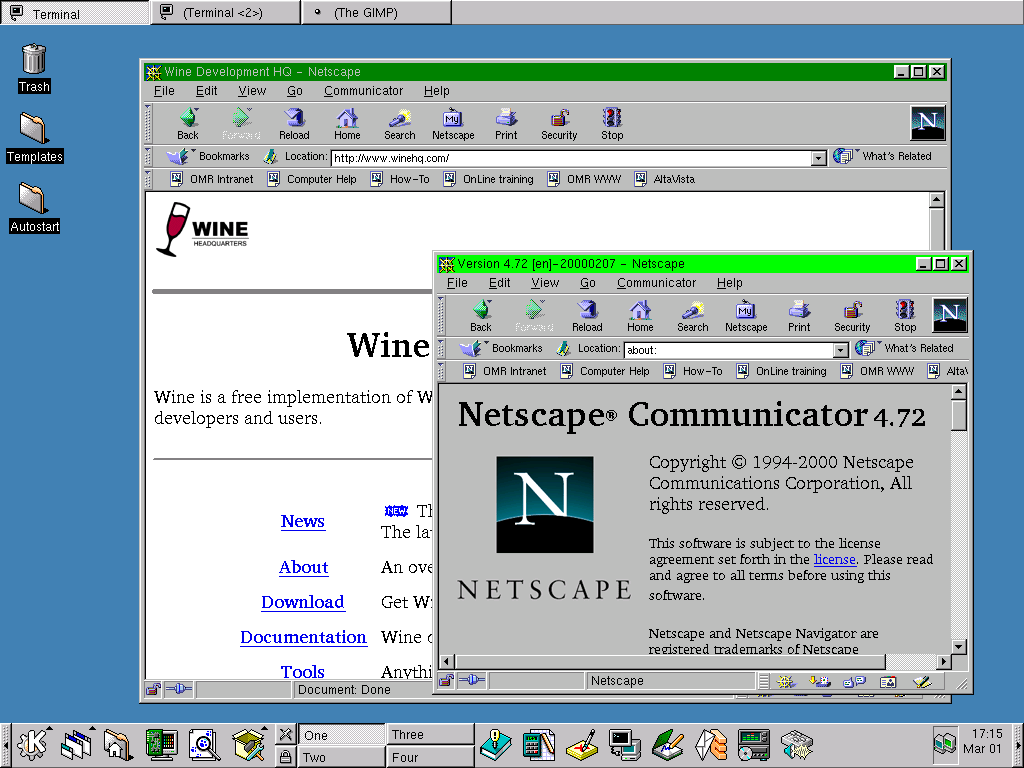This screenshot has height=768, width=1024.
Task: Switch to virtual desktop Four
Action: pyautogui.click(x=430, y=756)
